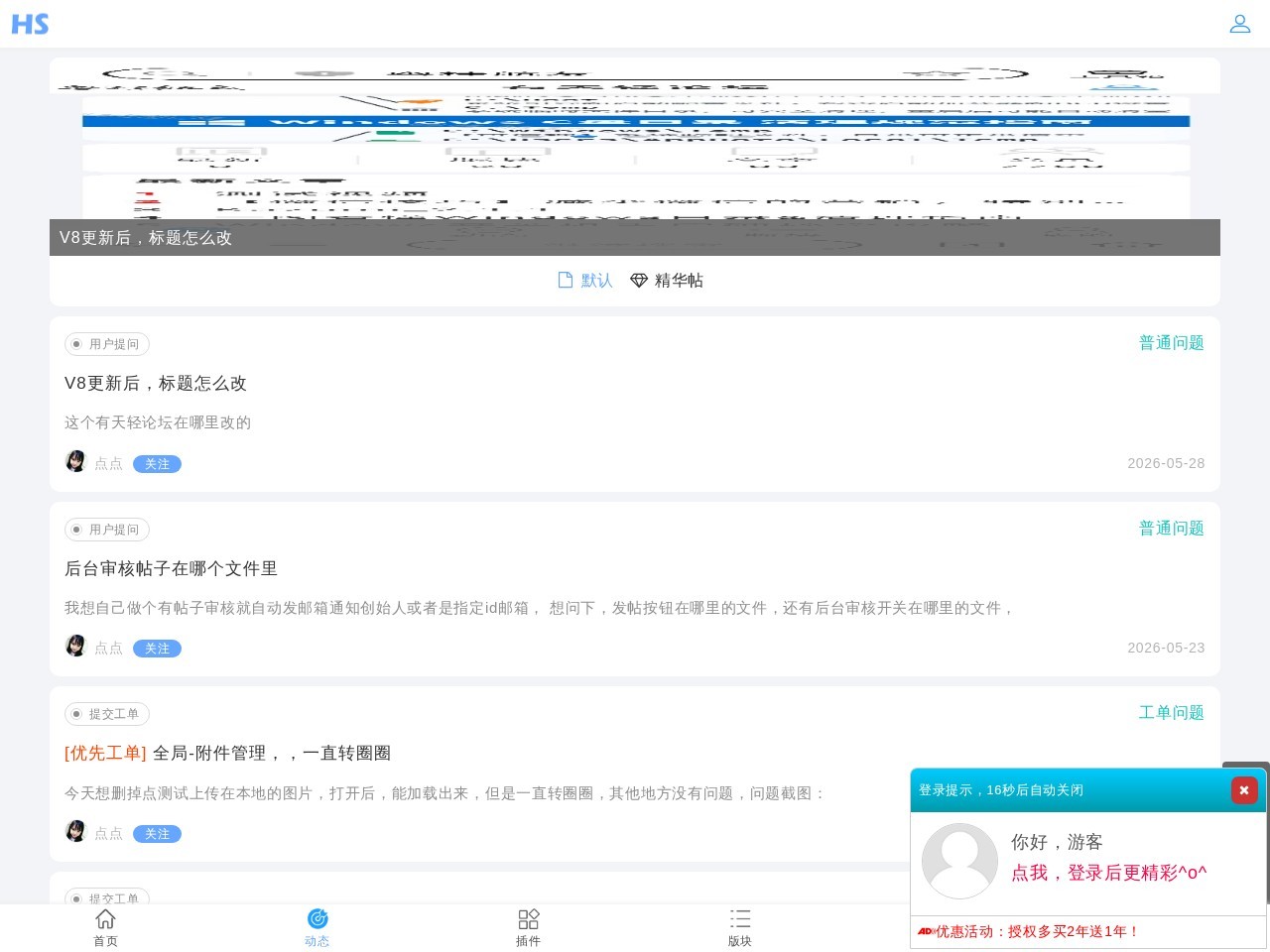Open 版块 in the bottom navigation
The height and width of the screenshot is (952, 1270).
[x=740, y=928]
